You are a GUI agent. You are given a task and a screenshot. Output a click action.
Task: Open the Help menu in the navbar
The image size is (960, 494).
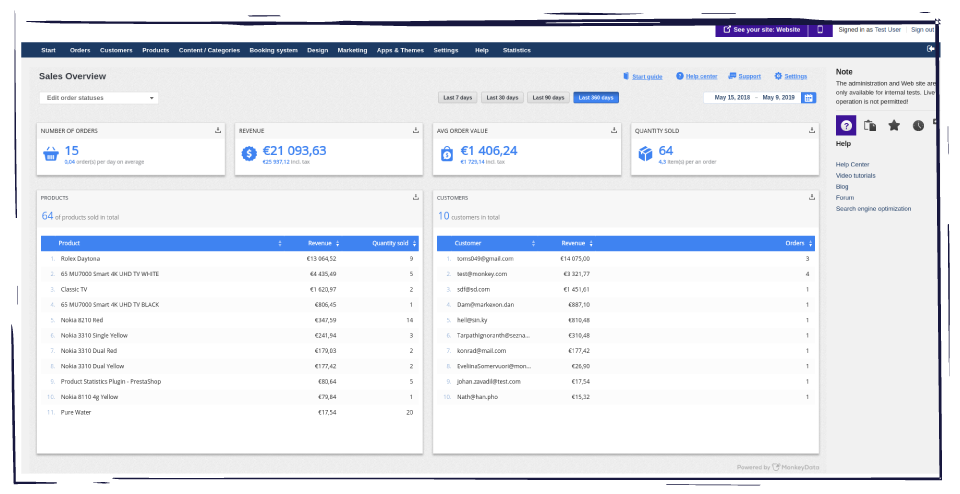click(482, 50)
